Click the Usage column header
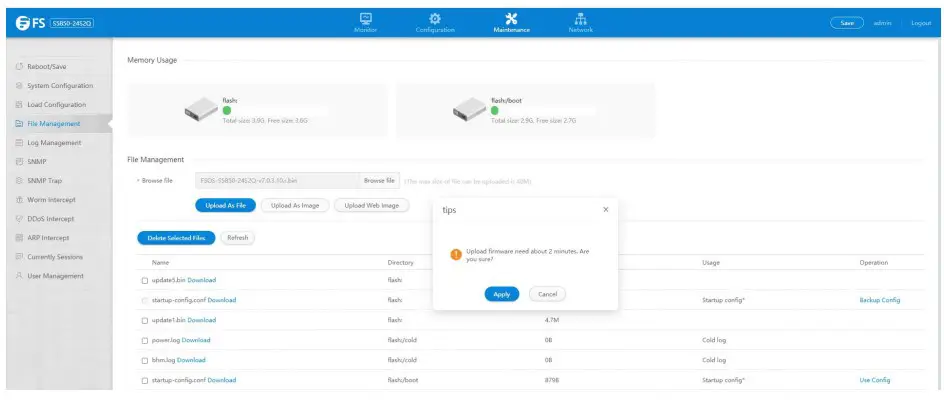 711,263
